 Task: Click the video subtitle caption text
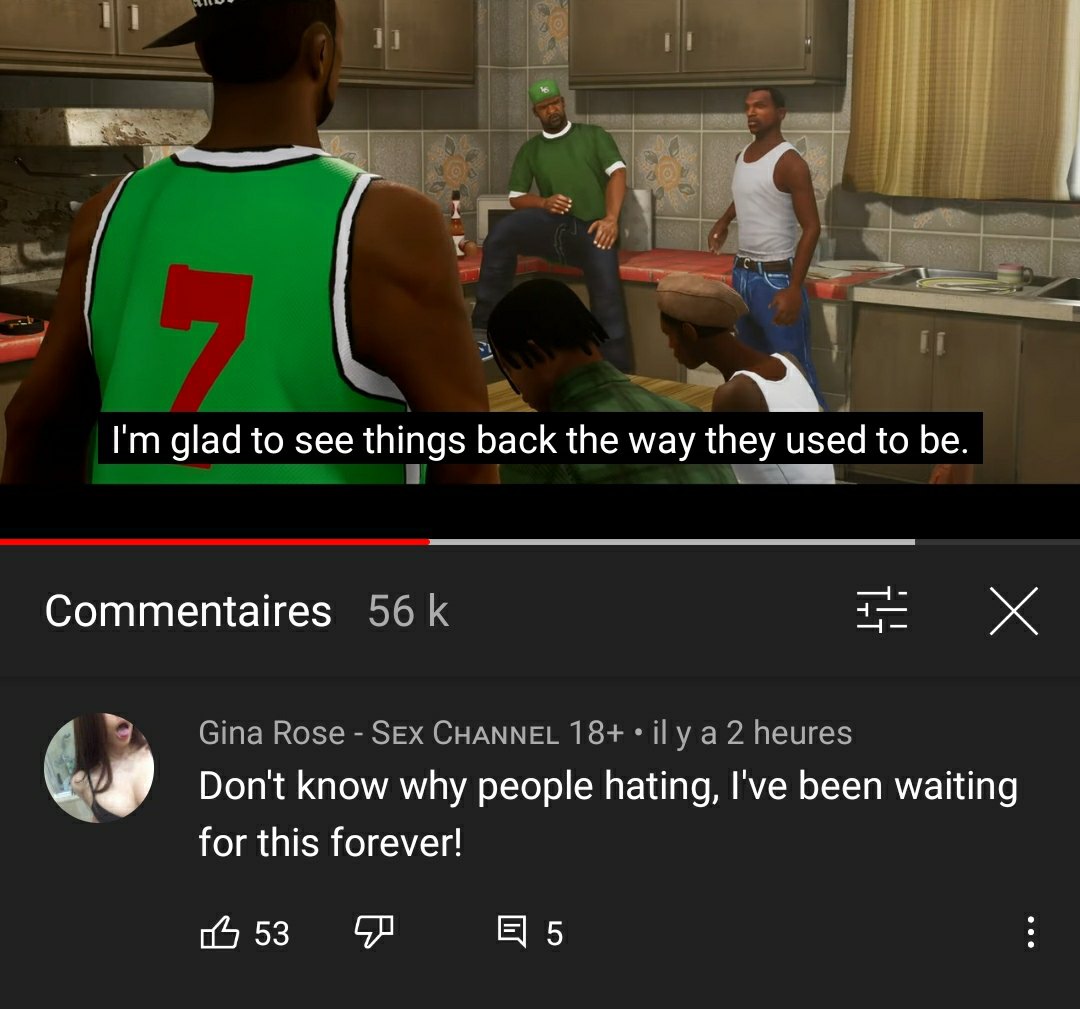click(540, 439)
